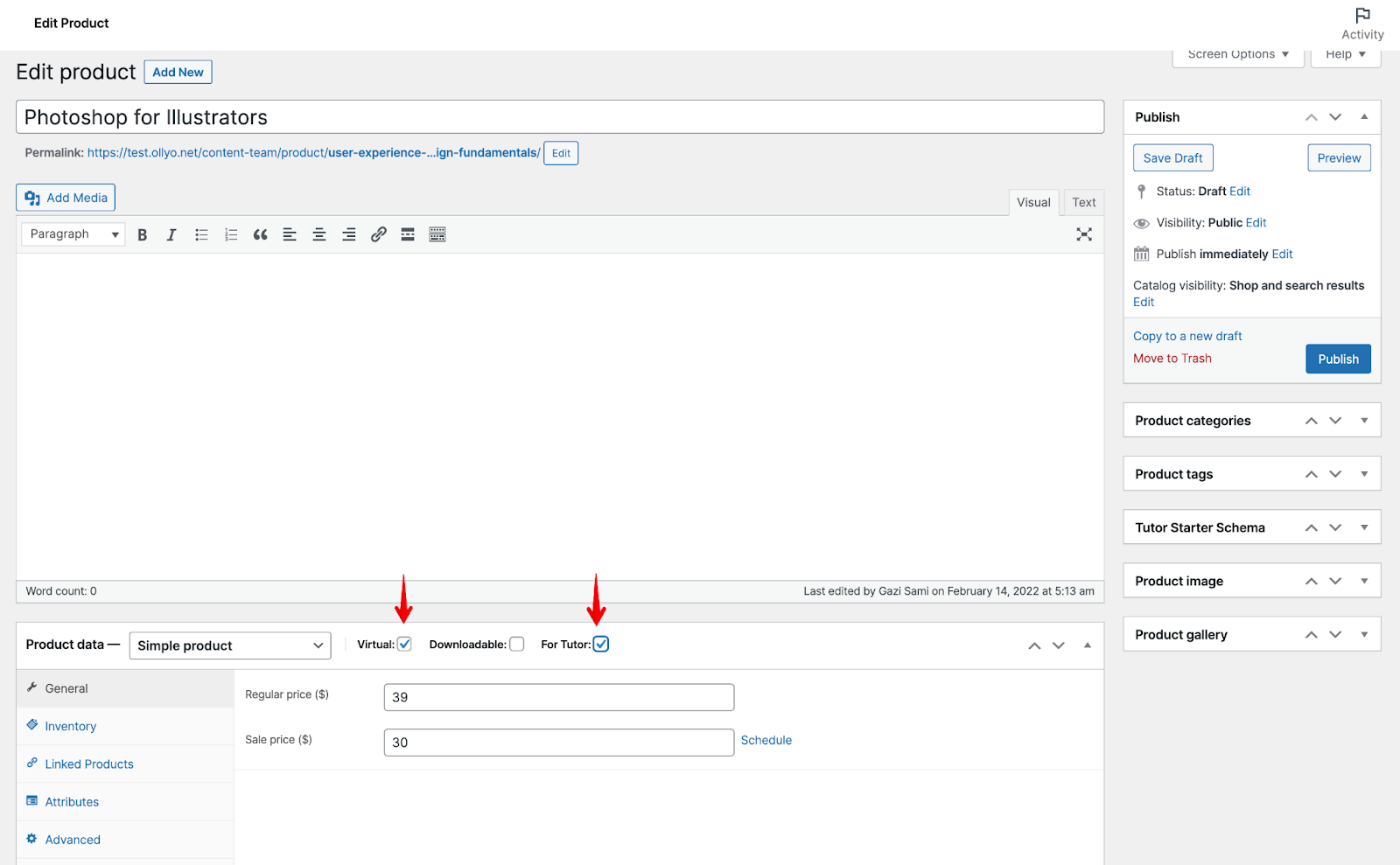This screenshot has width=1400, height=865.
Task: Uncheck the For Tutor checkbox
Action: point(601,645)
